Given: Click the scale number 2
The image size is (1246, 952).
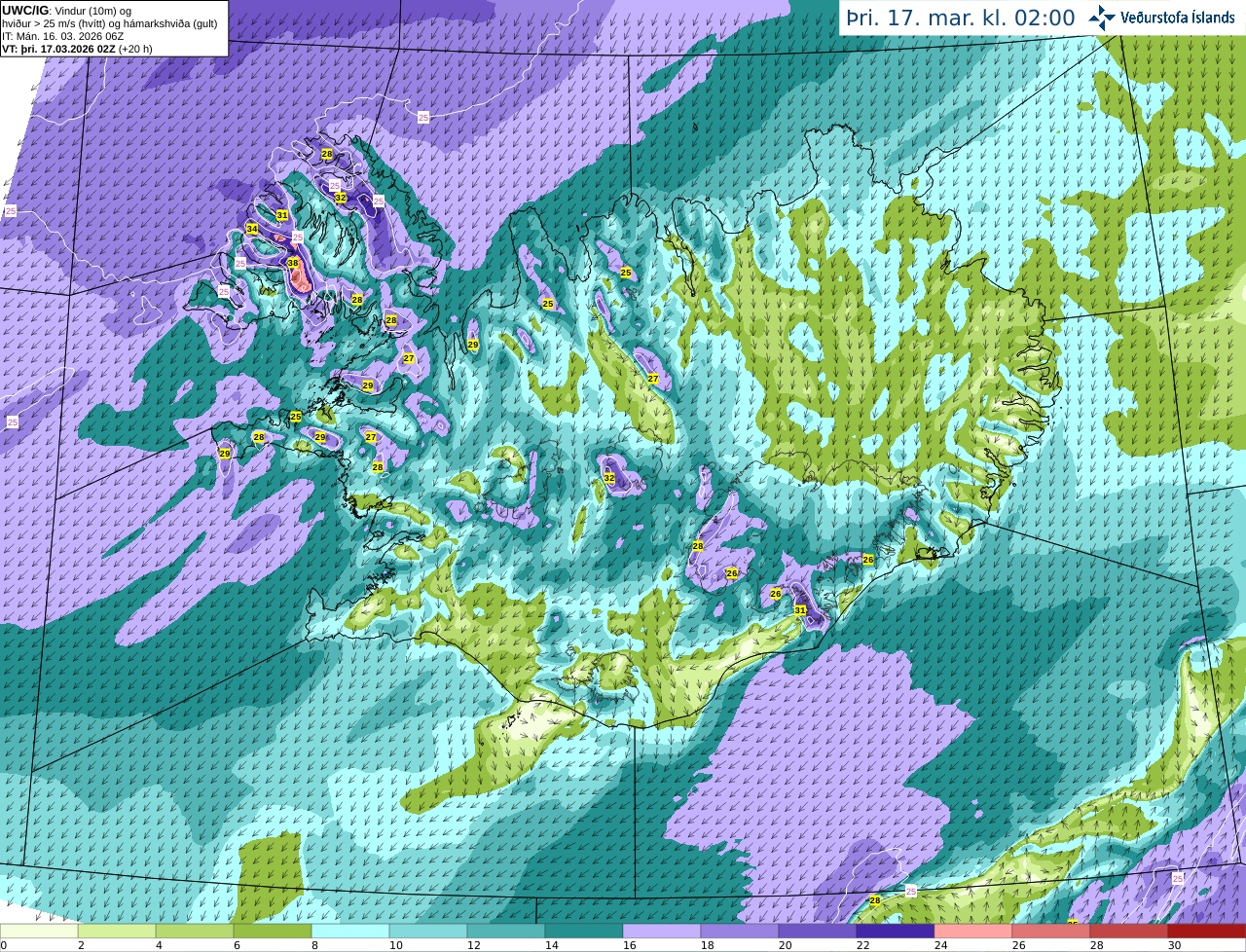Looking at the screenshot, I should pyautogui.click(x=81, y=945).
